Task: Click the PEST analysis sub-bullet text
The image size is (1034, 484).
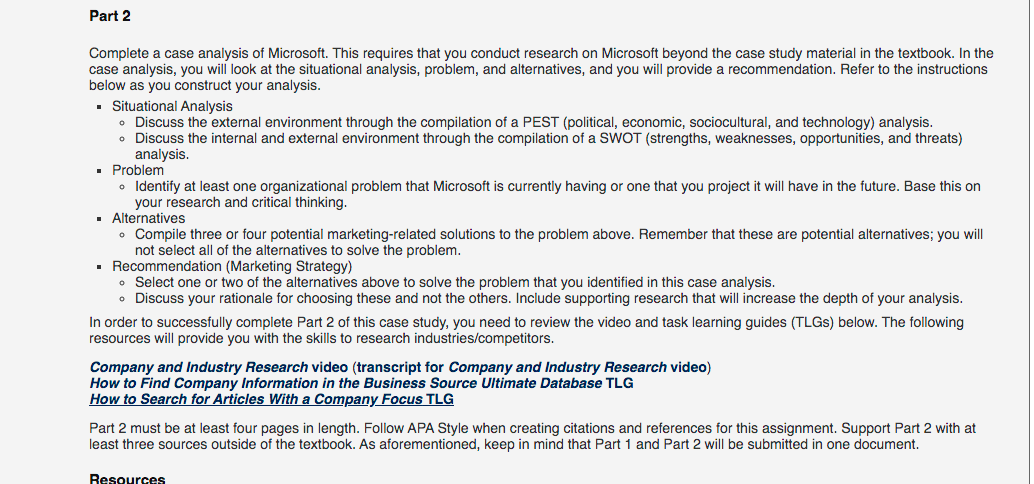Action: tap(533, 122)
